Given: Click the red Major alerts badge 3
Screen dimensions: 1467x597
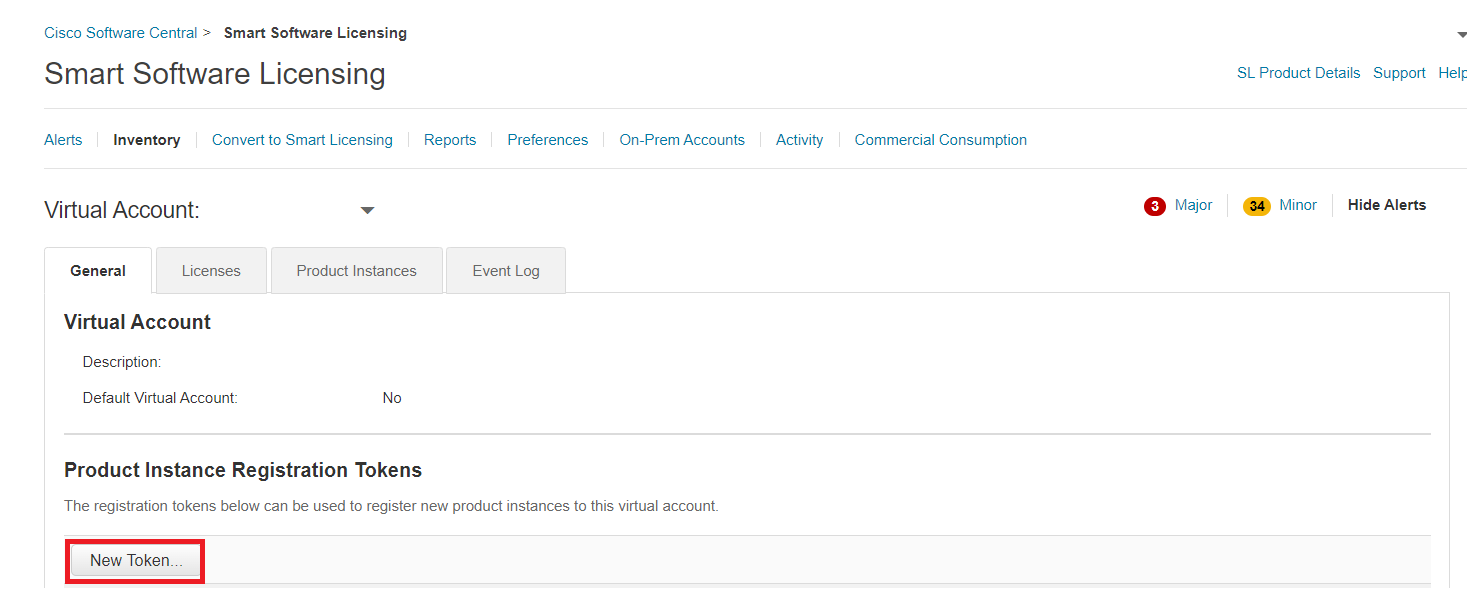Looking at the screenshot, I should (x=1155, y=206).
